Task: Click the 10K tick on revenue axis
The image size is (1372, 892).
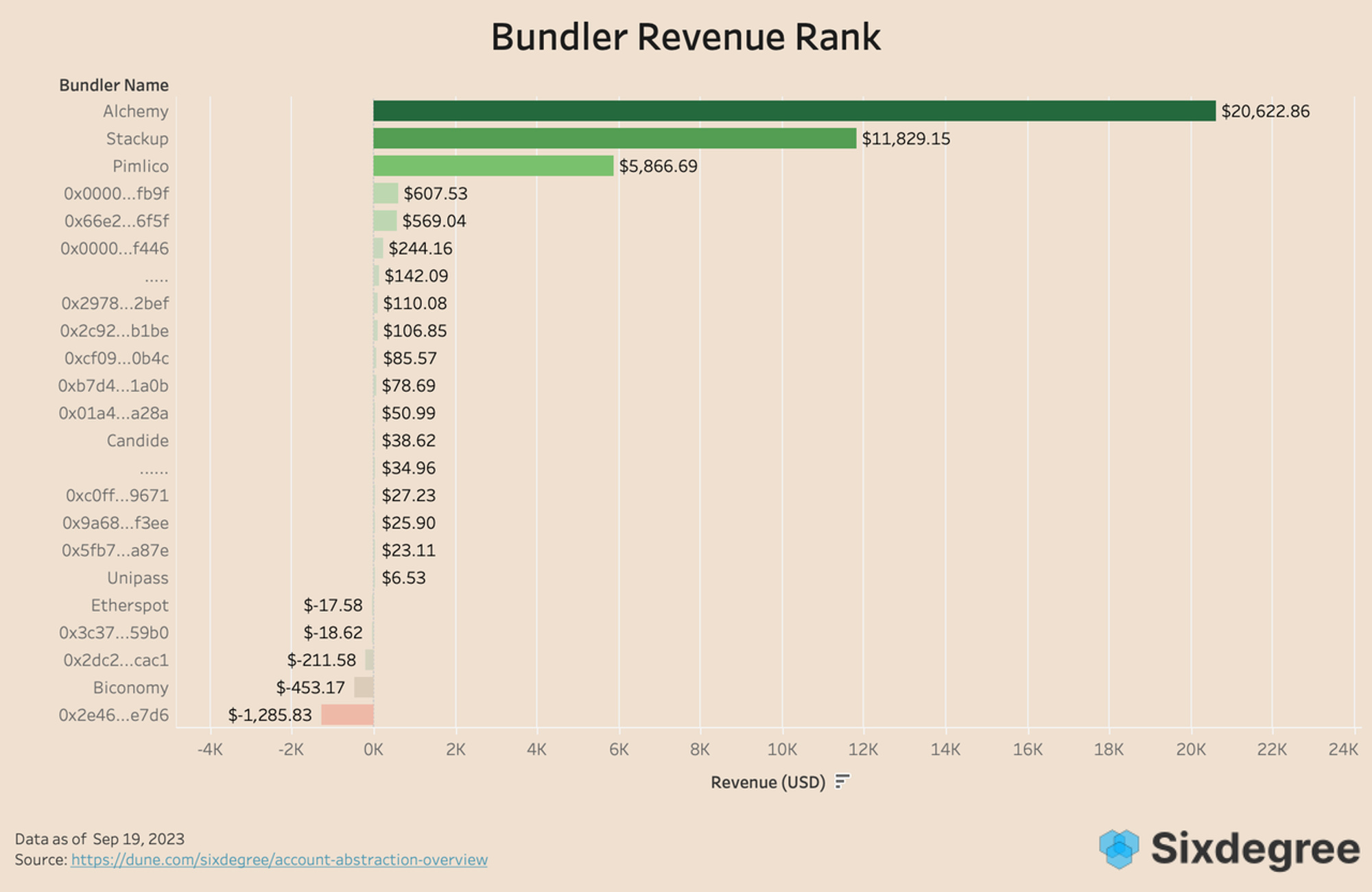Action: (x=781, y=749)
